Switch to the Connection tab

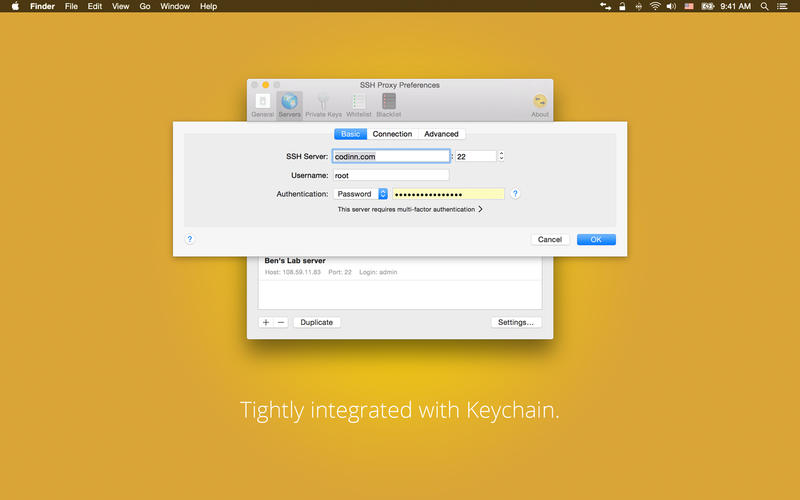[392, 134]
